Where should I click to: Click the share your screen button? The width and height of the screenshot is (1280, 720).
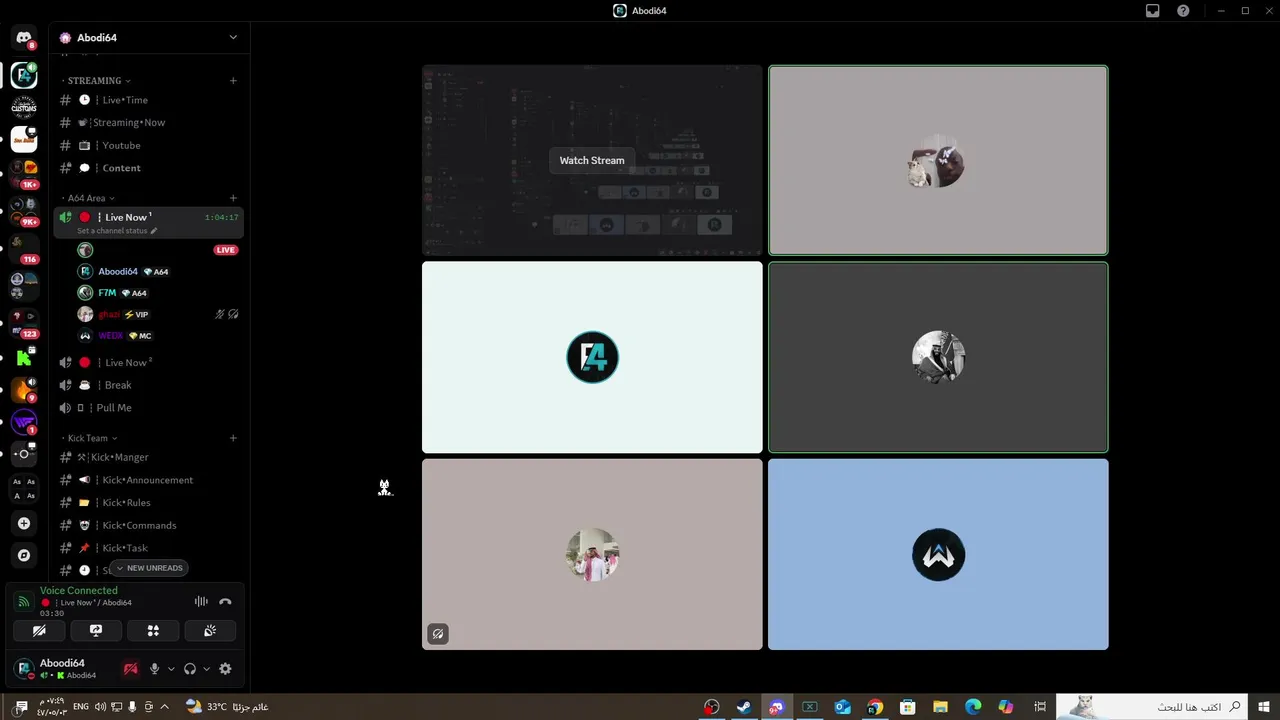point(96,631)
